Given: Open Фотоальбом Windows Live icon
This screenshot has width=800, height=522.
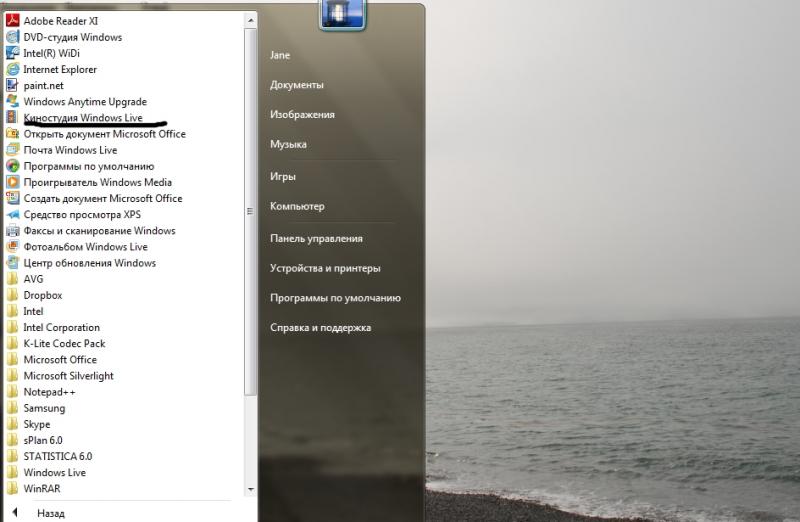Looking at the screenshot, I should pyautogui.click(x=12, y=246).
